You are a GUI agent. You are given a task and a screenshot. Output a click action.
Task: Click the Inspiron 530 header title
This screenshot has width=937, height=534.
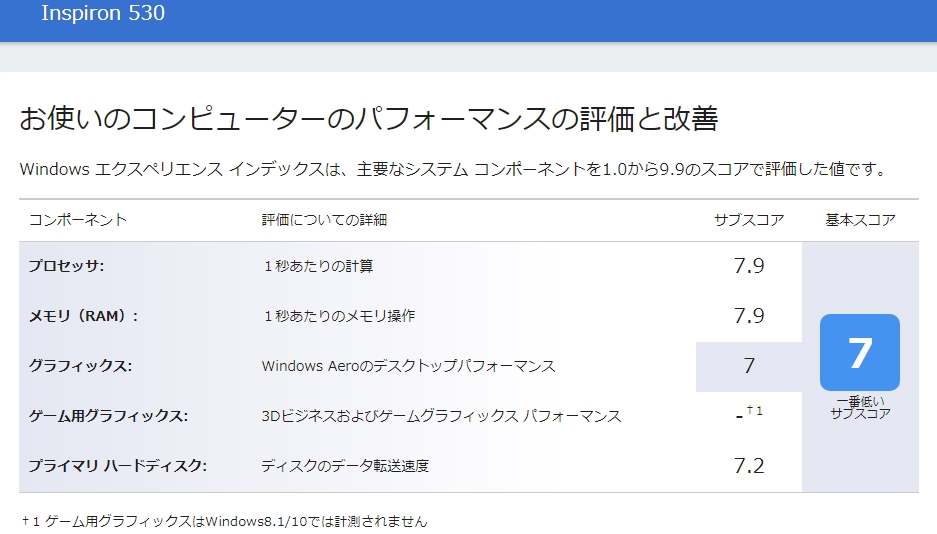pyautogui.click(x=103, y=13)
